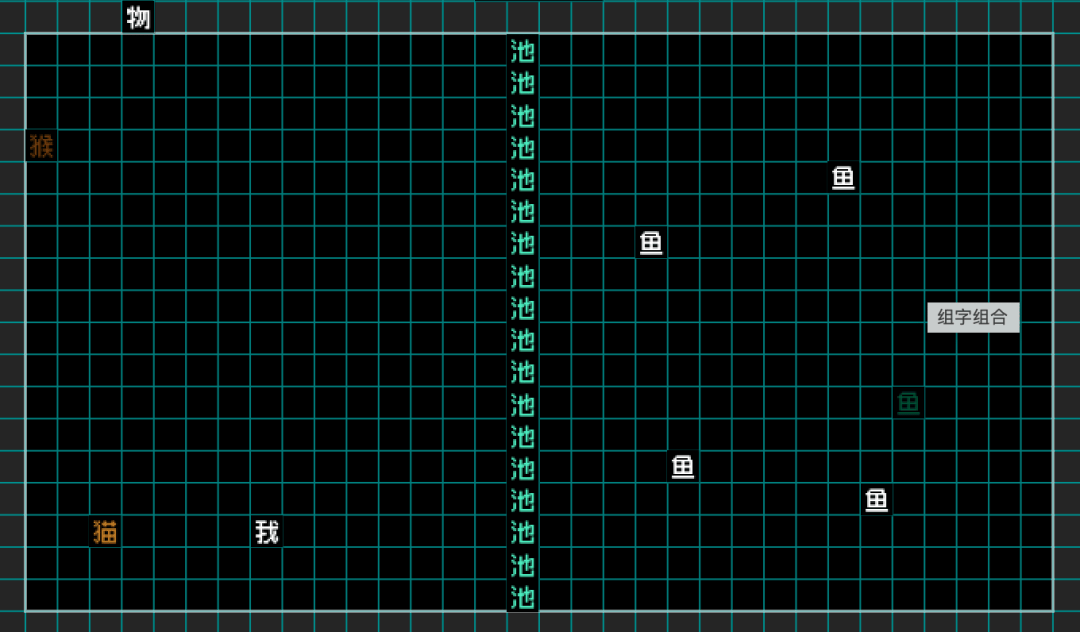
Task: Click the white 我 player character
Action: click(266, 532)
